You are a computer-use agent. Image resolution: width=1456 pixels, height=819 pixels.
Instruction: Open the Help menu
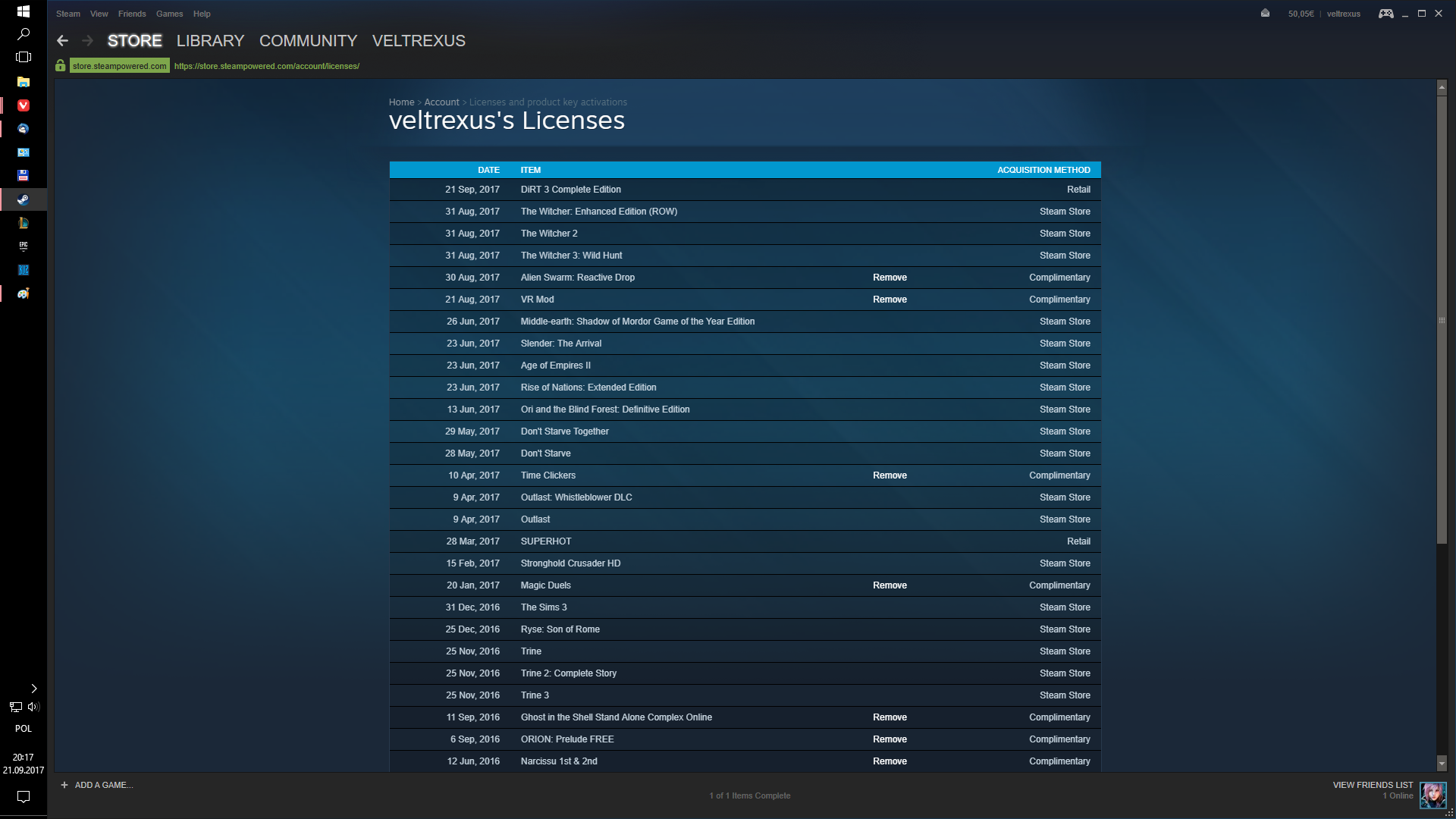coord(202,14)
